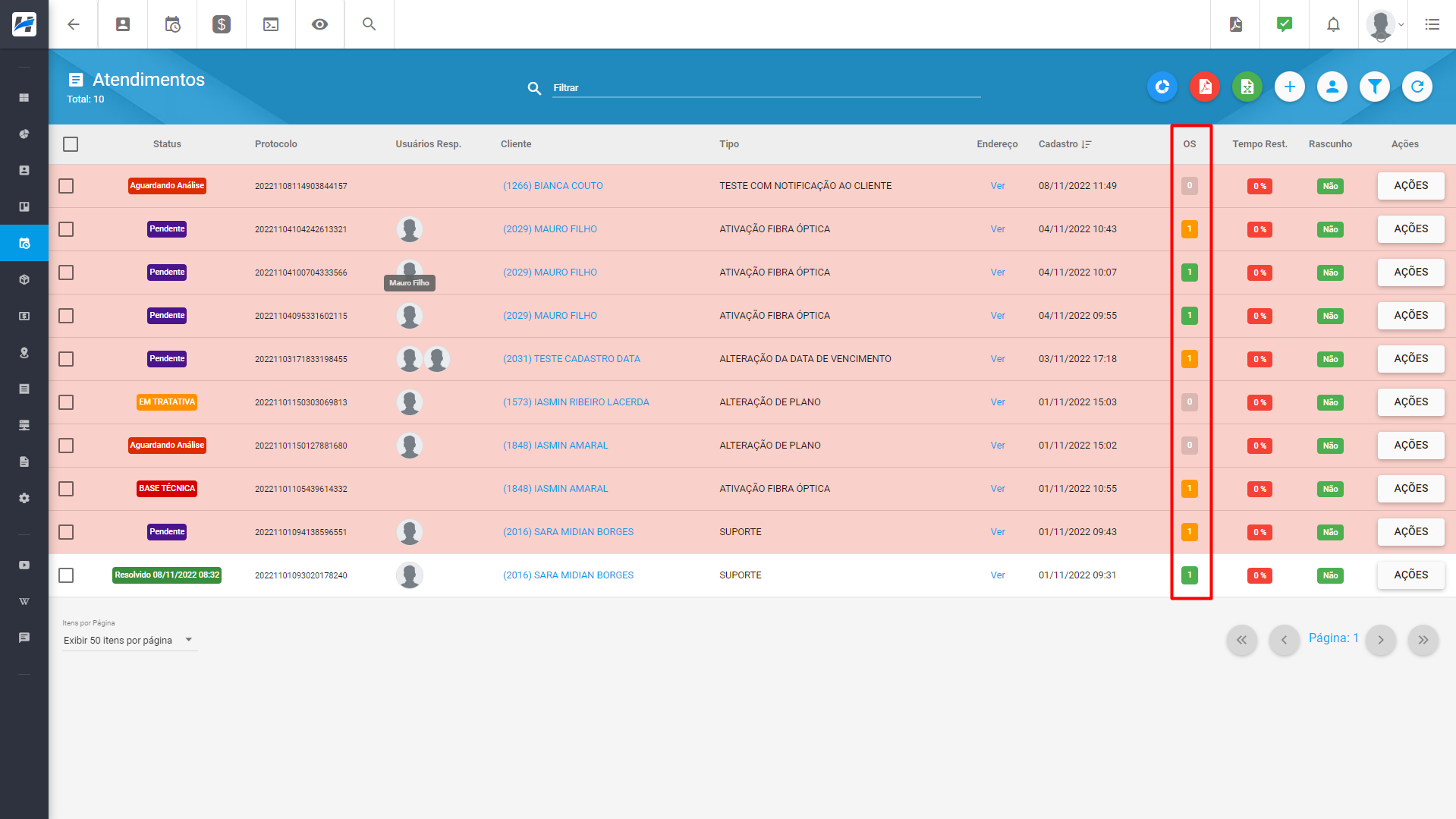Open client (2031) TESTE CADASTRO DATA
Image resolution: width=1456 pixels, height=819 pixels.
click(571, 359)
